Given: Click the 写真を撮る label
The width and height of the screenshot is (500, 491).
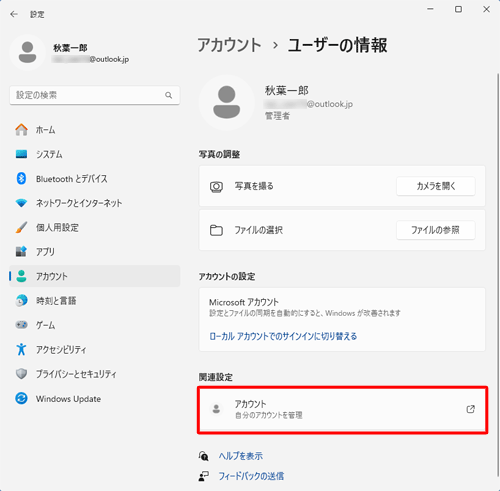Looking at the screenshot, I should [x=254, y=186].
